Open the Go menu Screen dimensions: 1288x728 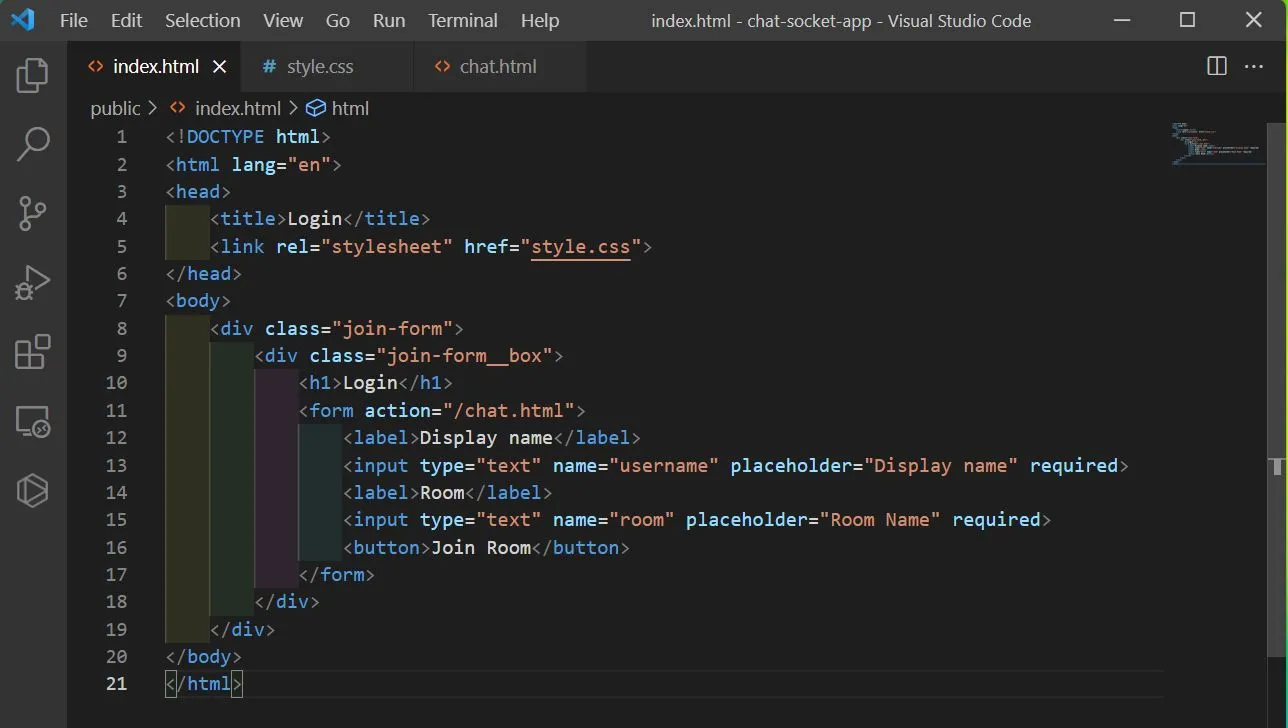pos(338,20)
